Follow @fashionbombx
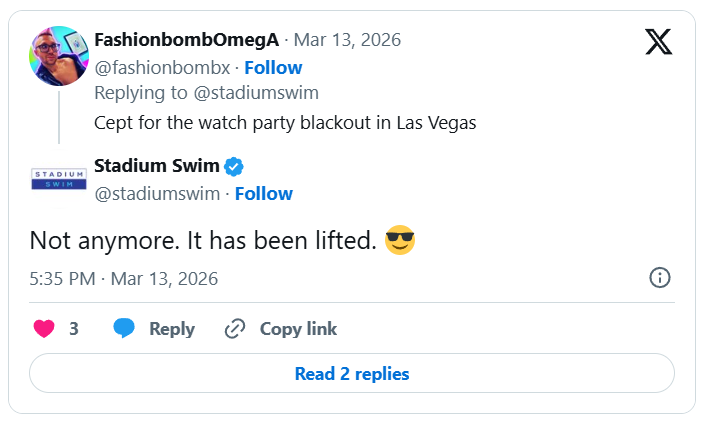The height and width of the screenshot is (422, 712). click(x=273, y=68)
